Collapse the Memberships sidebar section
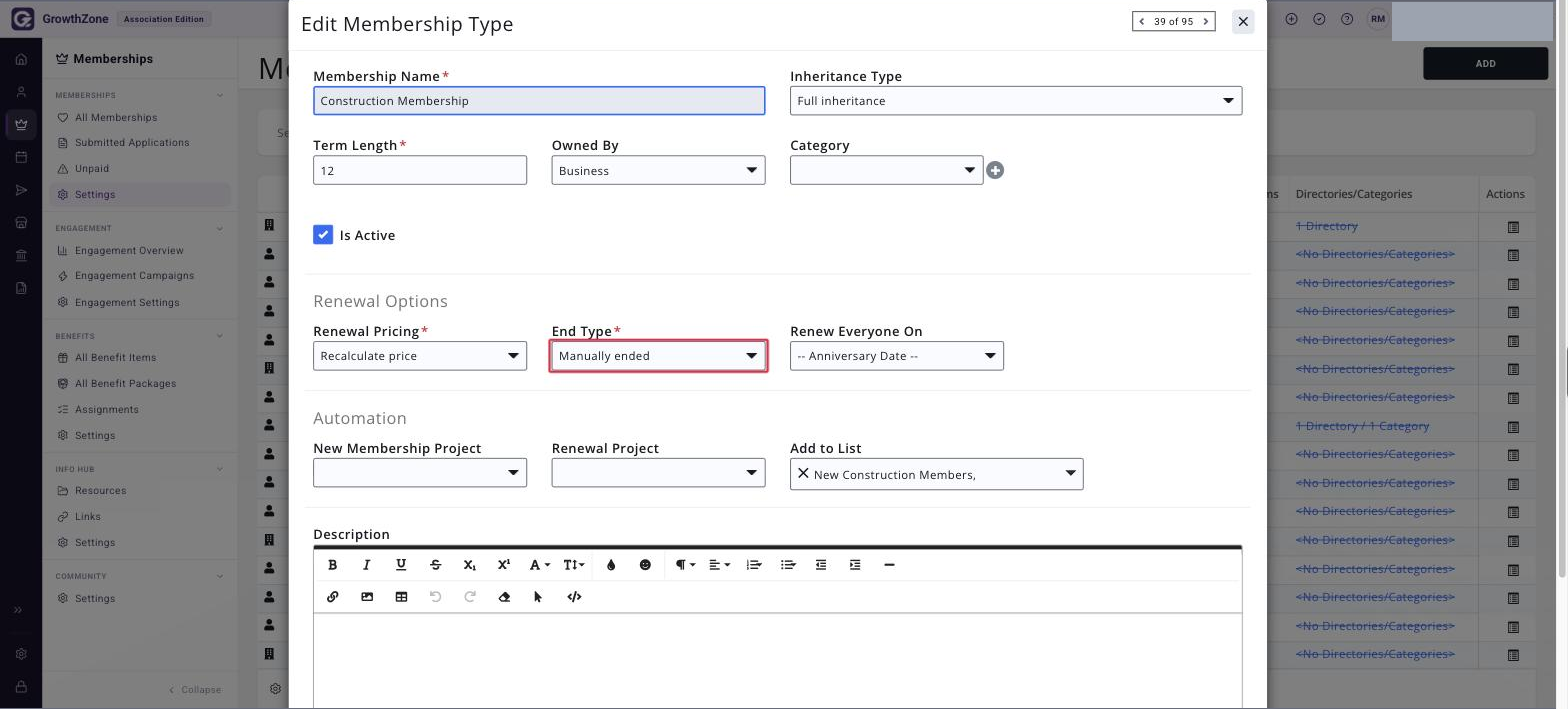Image resolution: width=1568 pixels, height=709 pixels. tap(220, 95)
